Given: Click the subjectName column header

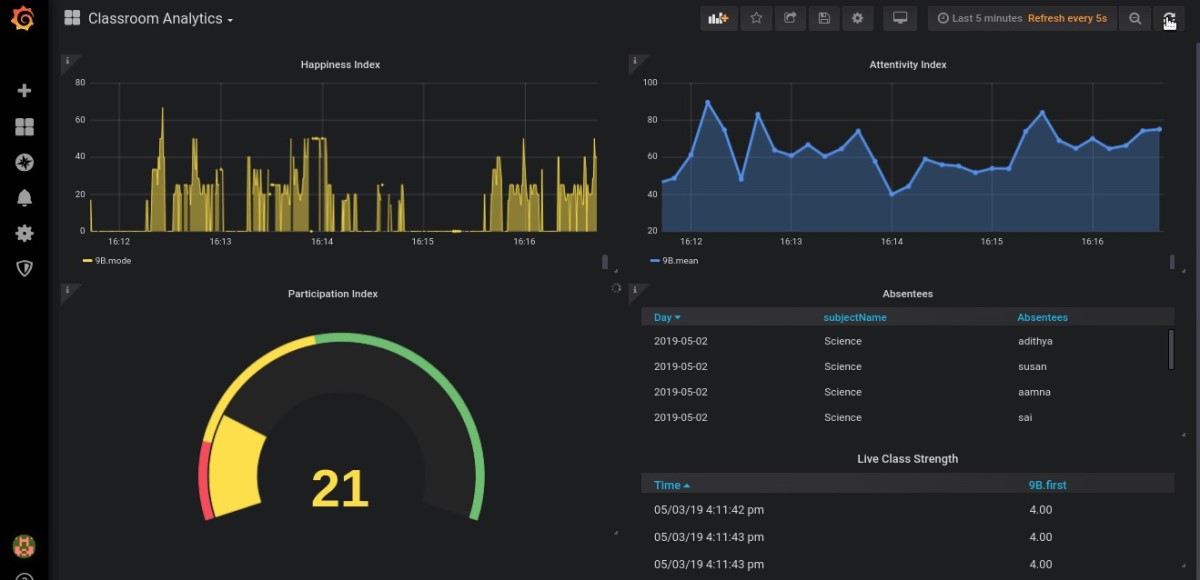Looking at the screenshot, I should click(x=855, y=317).
